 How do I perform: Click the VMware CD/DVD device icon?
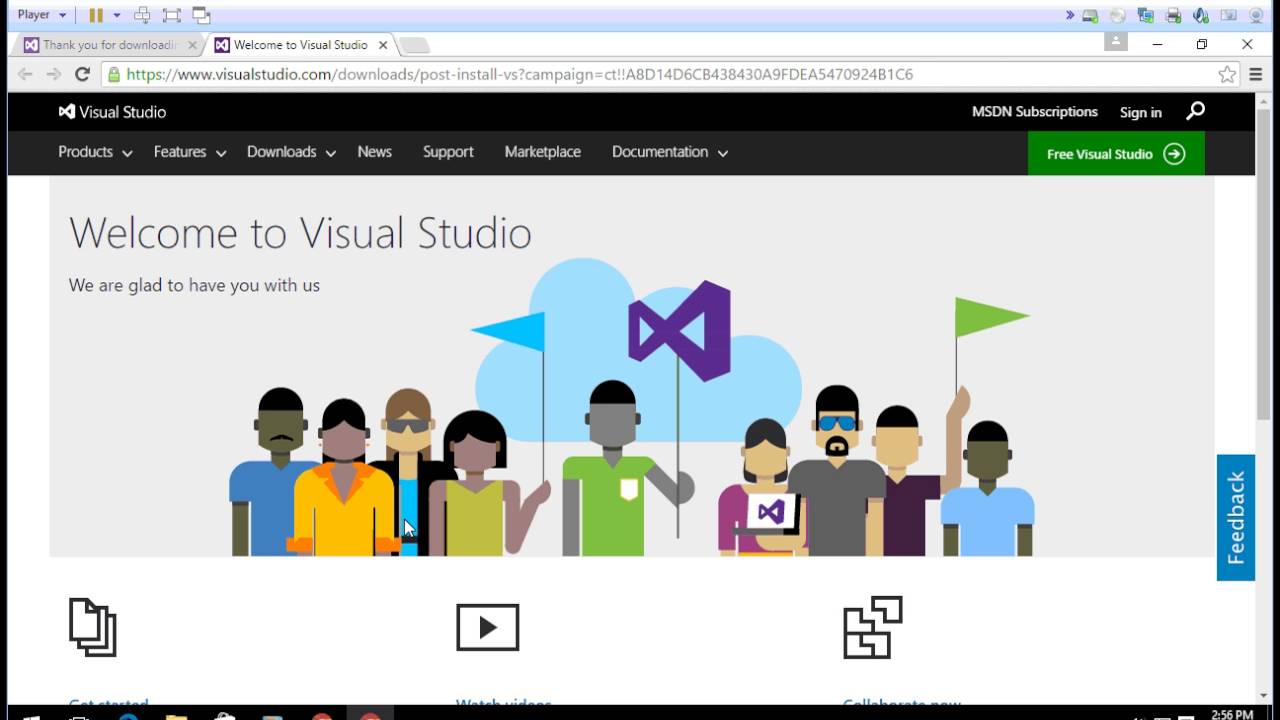pos(1118,15)
